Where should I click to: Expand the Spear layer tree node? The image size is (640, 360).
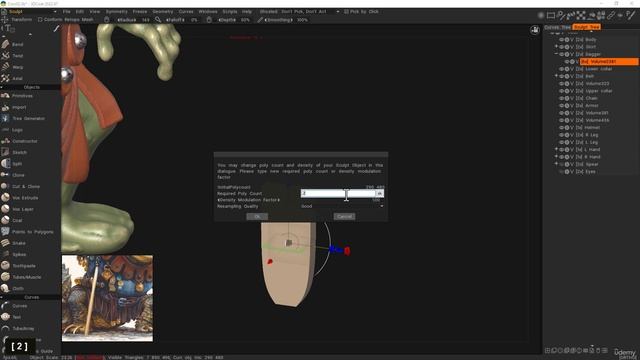coord(556,164)
